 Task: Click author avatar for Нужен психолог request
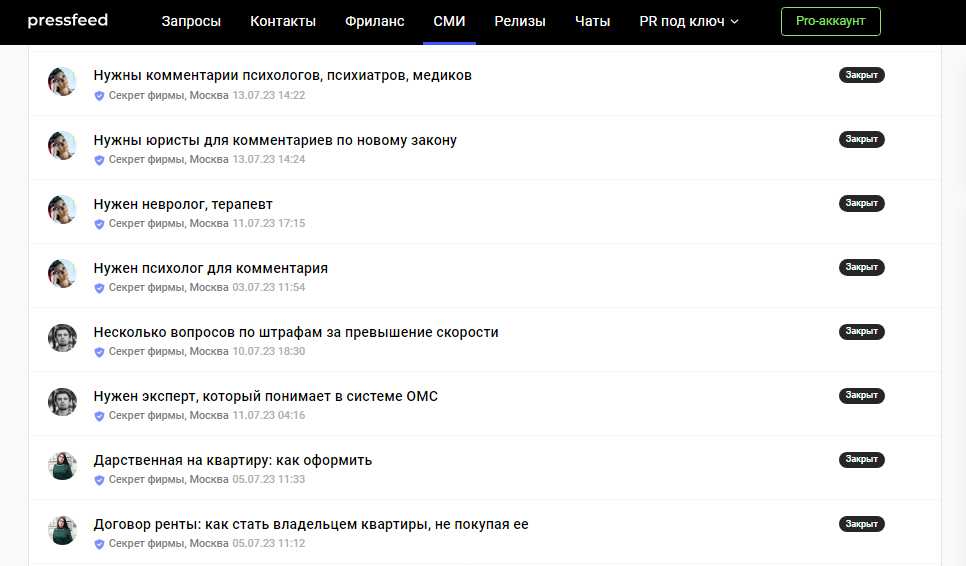click(x=62, y=273)
